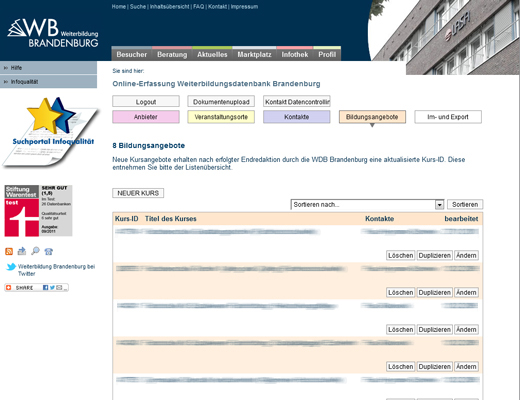Open the Beratung navigation tab
The image size is (520, 400).
pyautogui.click(x=172, y=54)
